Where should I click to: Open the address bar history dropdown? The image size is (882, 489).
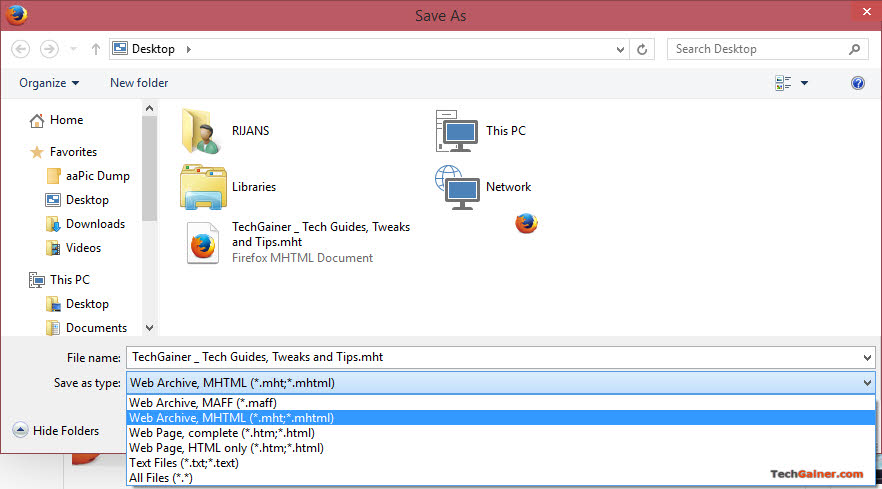[620, 50]
